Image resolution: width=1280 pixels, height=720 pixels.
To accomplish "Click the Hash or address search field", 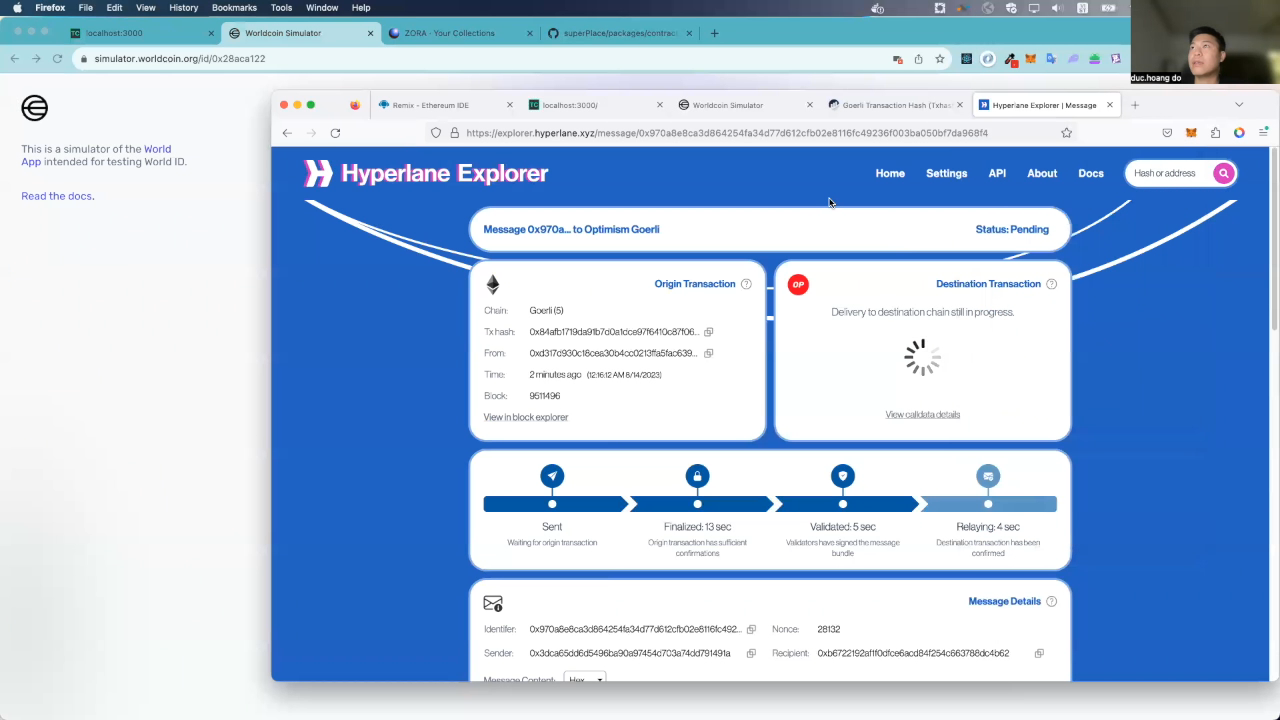I will tap(1168, 173).
